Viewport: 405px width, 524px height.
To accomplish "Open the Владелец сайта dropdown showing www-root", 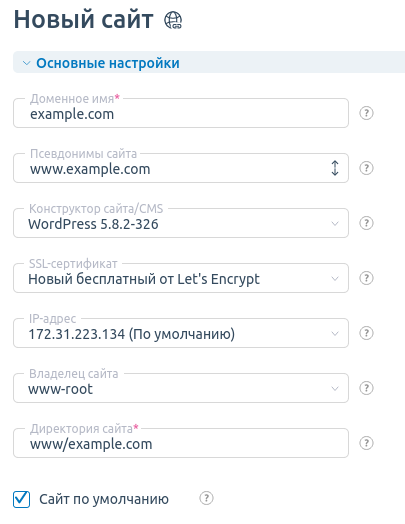I will (181, 388).
